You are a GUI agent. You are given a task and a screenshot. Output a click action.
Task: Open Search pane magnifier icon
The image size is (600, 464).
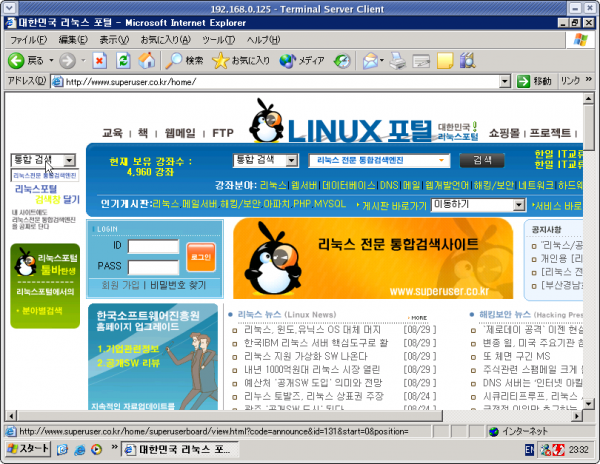point(173,61)
